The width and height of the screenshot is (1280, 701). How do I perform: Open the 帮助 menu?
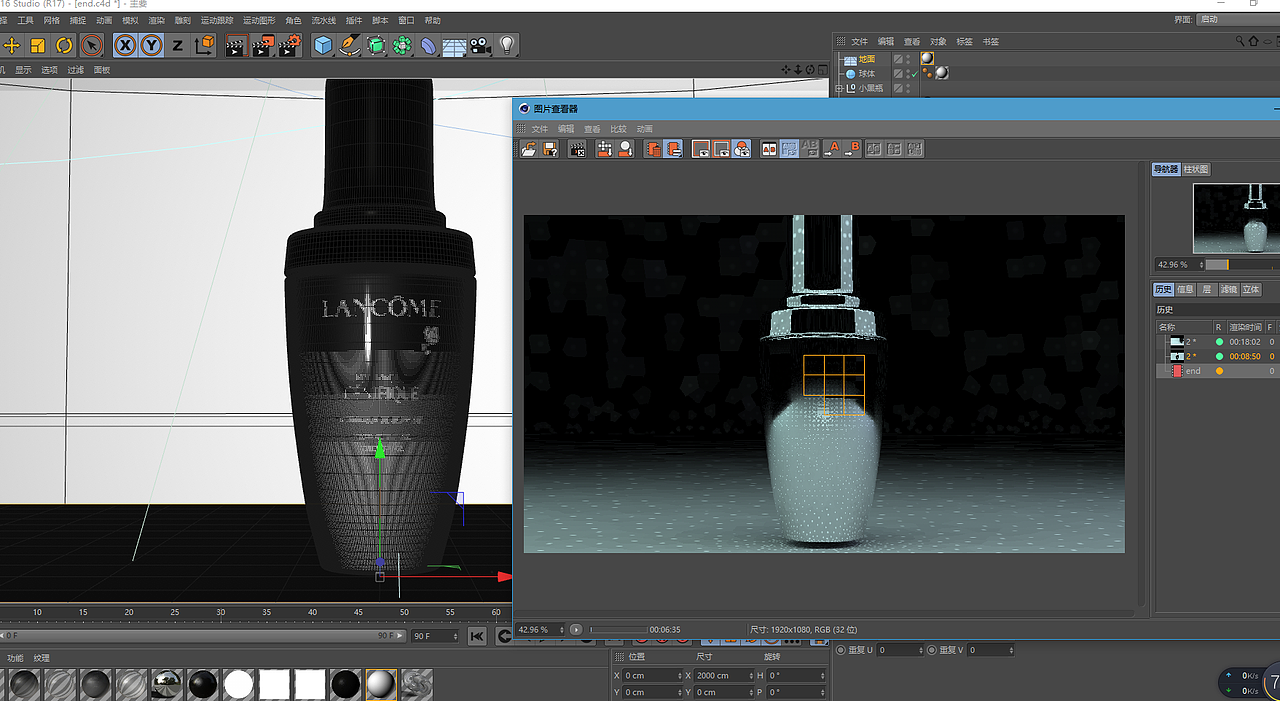pos(432,20)
